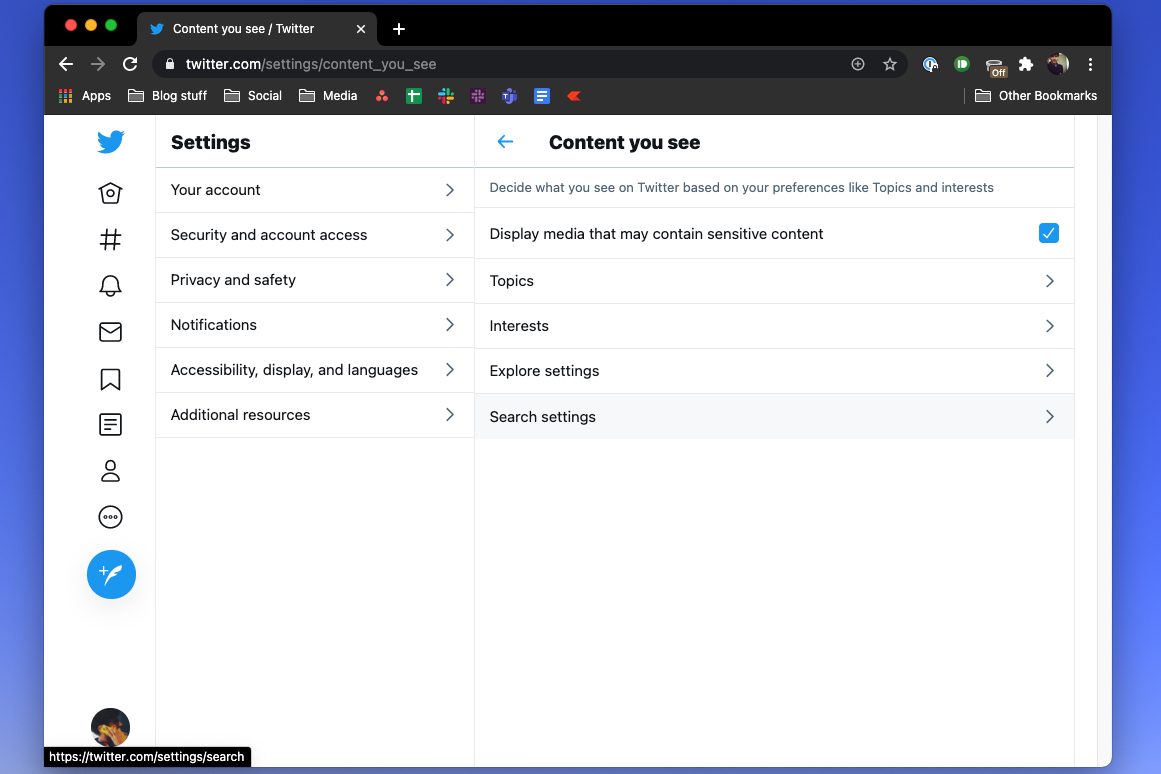
Task: Go to Home timeline icon in sidebar
Action: [110, 193]
